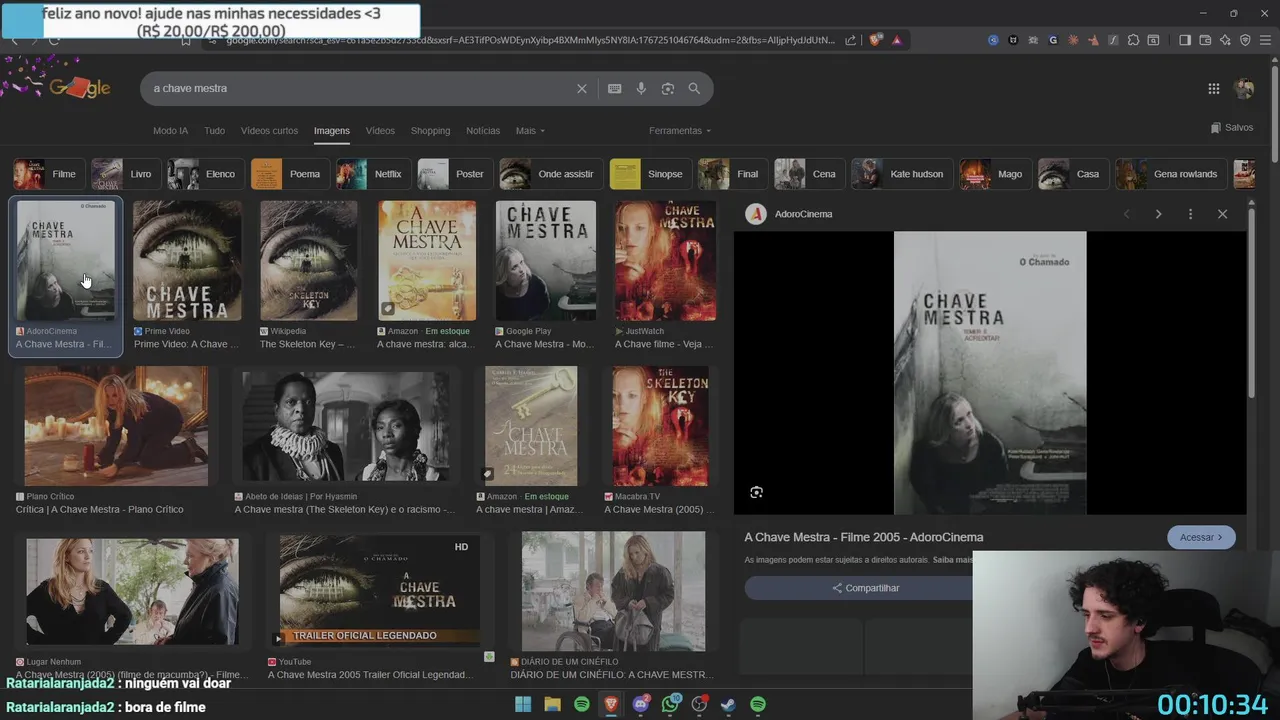Filter images by Poema chip

coord(289,174)
